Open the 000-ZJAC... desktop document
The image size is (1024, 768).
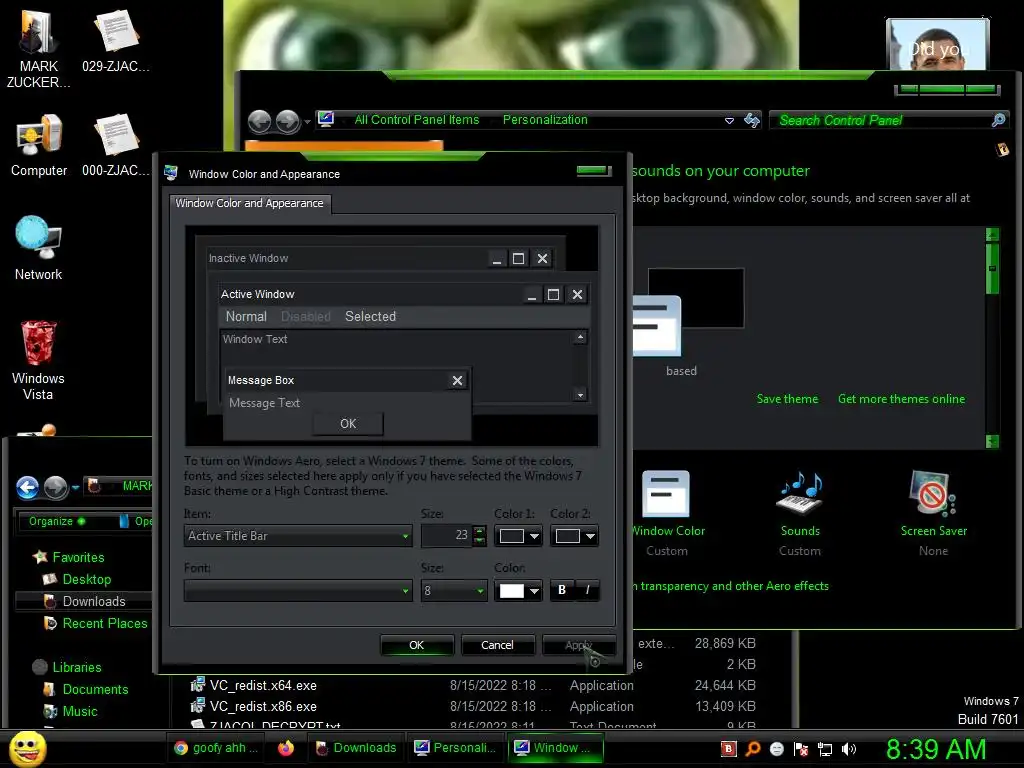click(116, 145)
